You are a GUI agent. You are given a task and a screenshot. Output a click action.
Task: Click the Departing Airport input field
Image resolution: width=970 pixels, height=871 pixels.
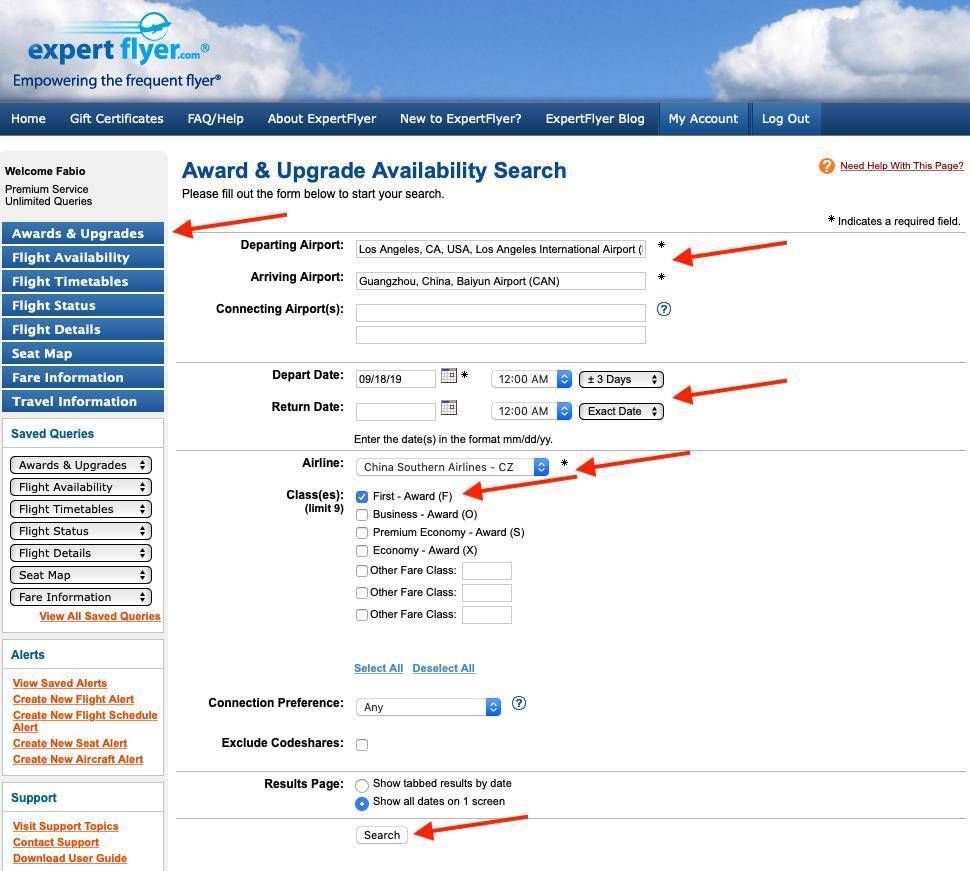pyautogui.click(x=500, y=249)
